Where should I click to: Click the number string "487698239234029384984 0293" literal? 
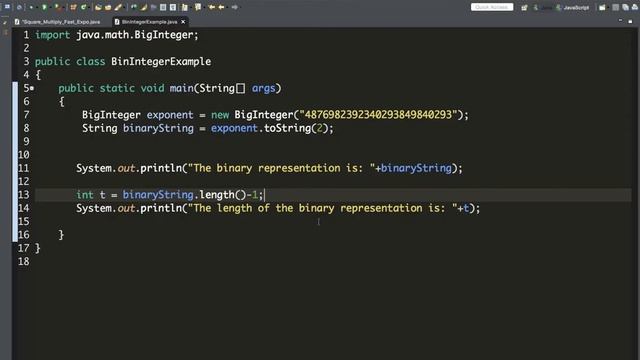(x=378, y=115)
